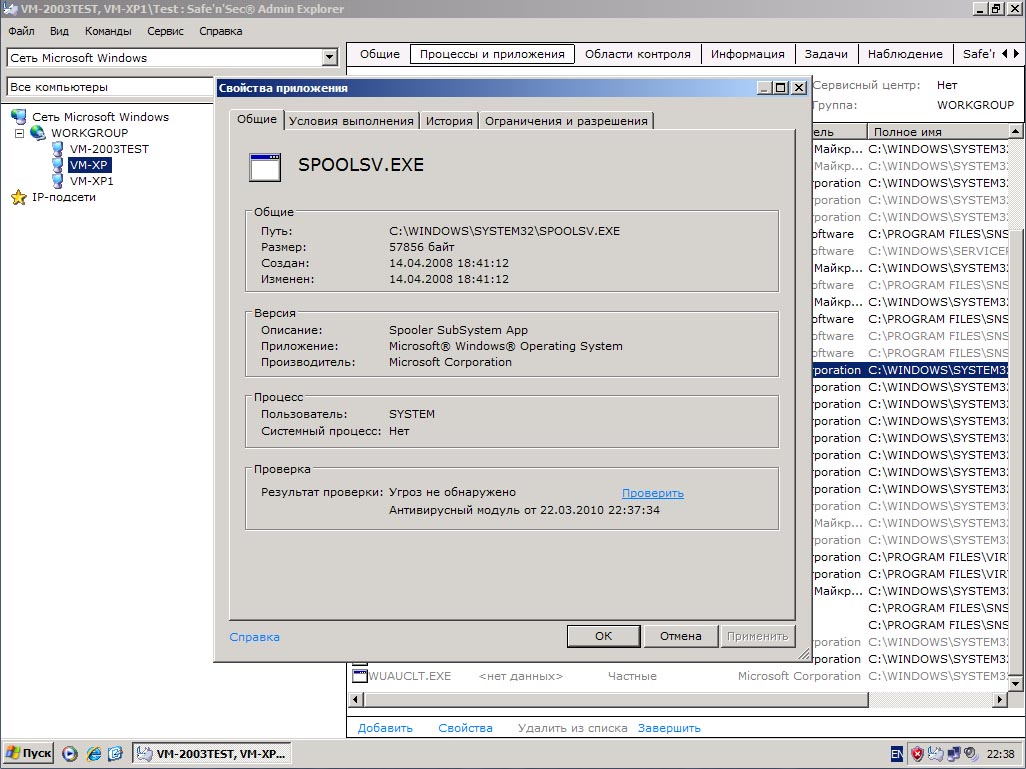
Task: Open Windows Media Player from quick launch
Action: tap(70, 754)
